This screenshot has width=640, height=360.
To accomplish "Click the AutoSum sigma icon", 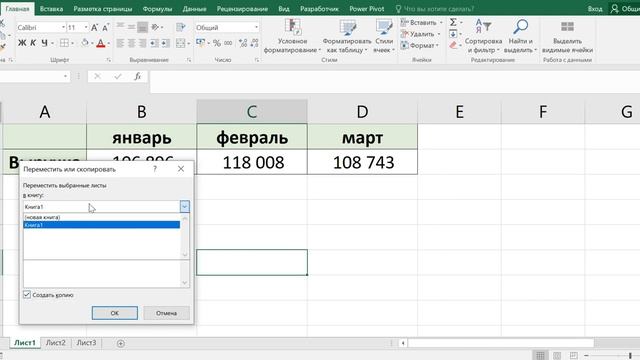I will point(453,22).
